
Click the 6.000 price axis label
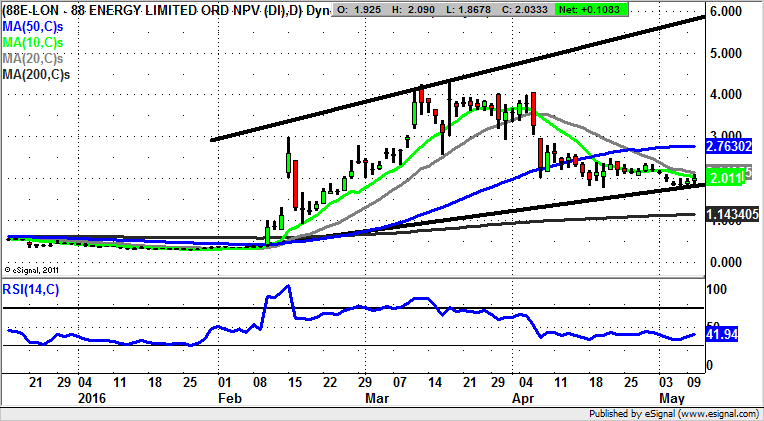point(727,12)
